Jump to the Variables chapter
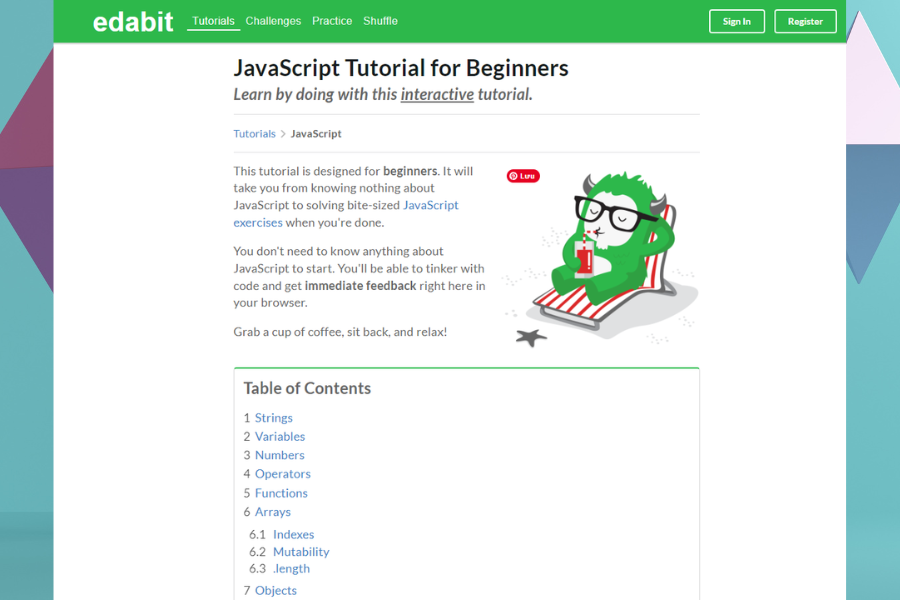Viewport: 900px width, 600px height. pos(280,436)
